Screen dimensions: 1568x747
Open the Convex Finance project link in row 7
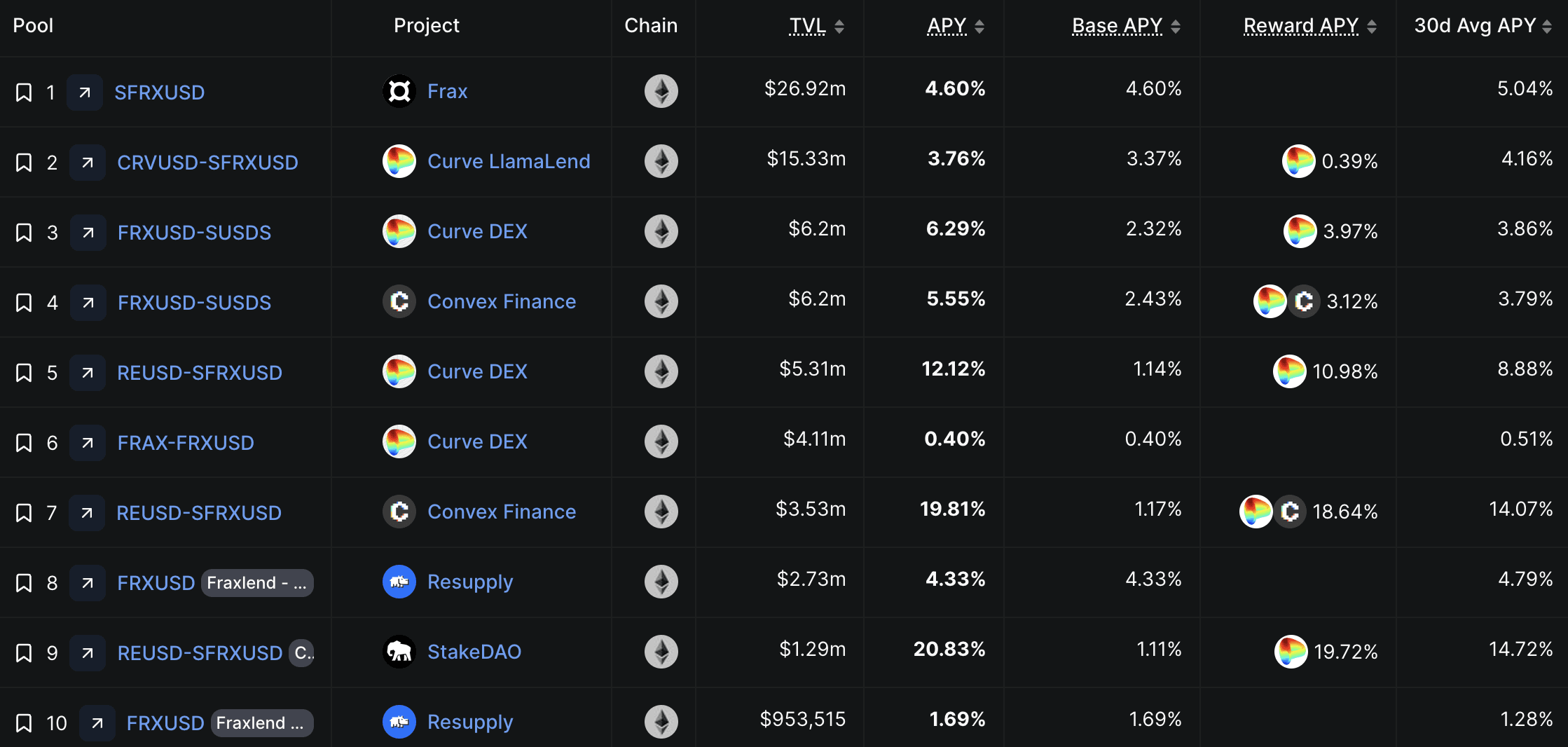click(x=502, y=512)
